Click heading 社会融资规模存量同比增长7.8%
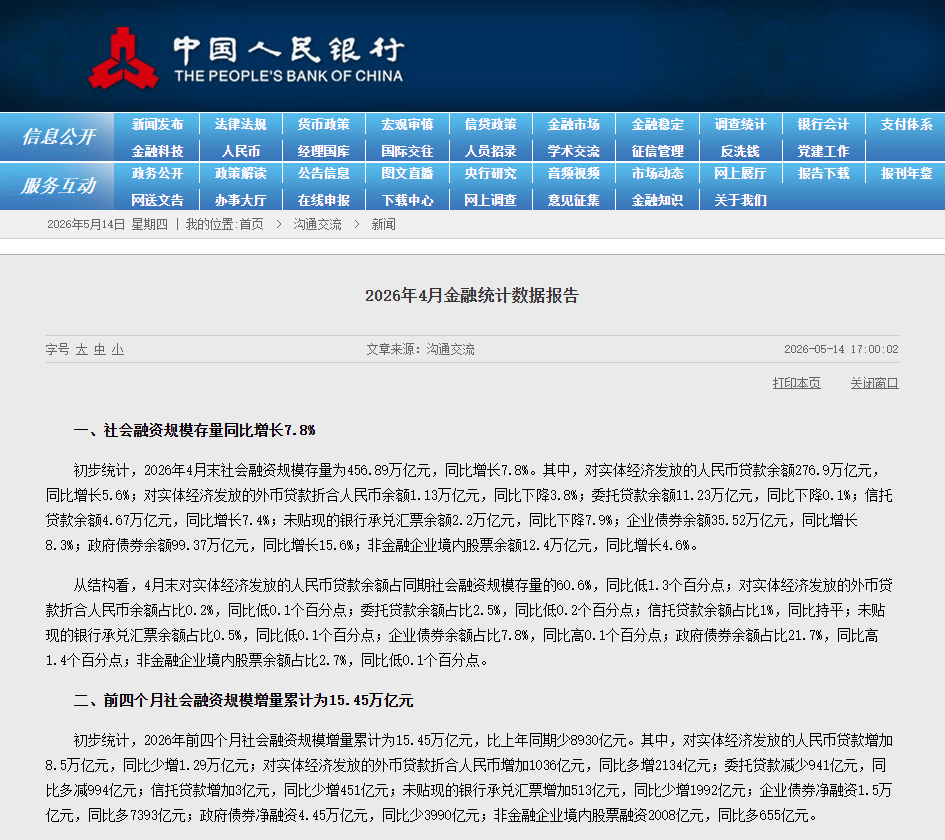Viewport: 945px width, 840px height. 195,430
